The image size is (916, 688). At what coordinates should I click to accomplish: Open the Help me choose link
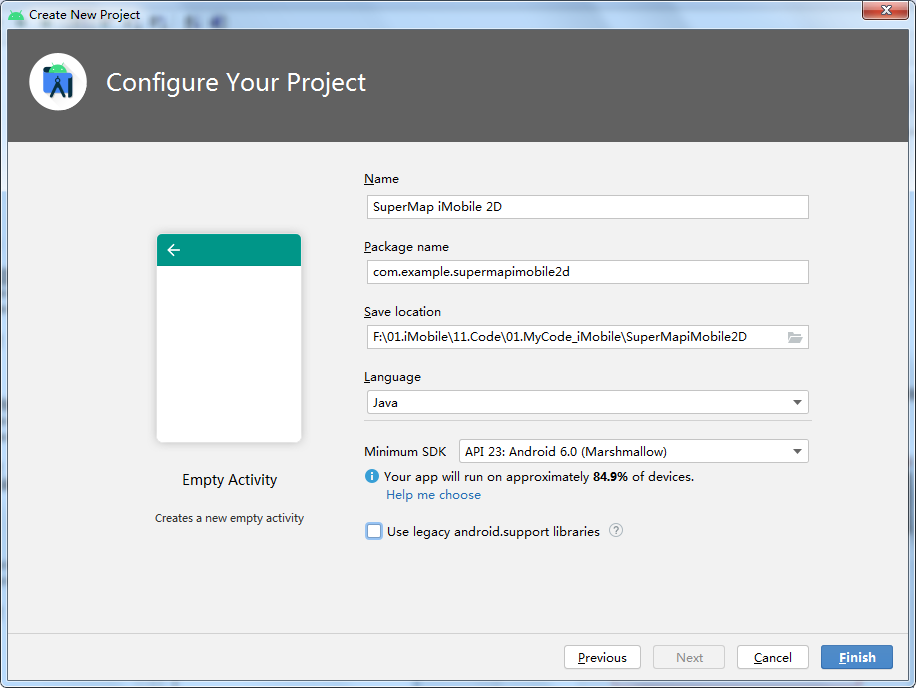point(433,495)
